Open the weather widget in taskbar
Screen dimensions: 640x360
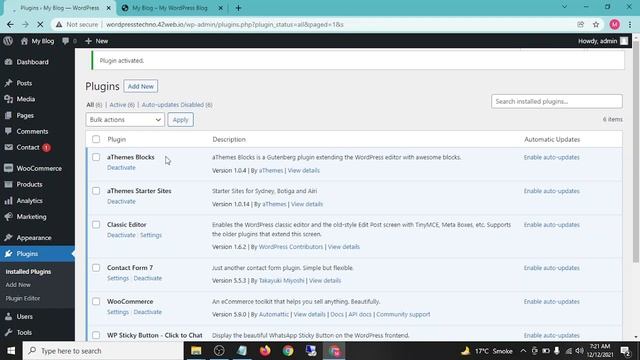click(x=487, y=351)
